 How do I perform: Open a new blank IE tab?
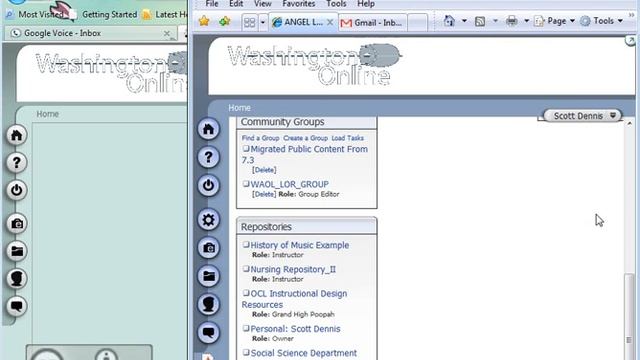click(x=418, y=23)
